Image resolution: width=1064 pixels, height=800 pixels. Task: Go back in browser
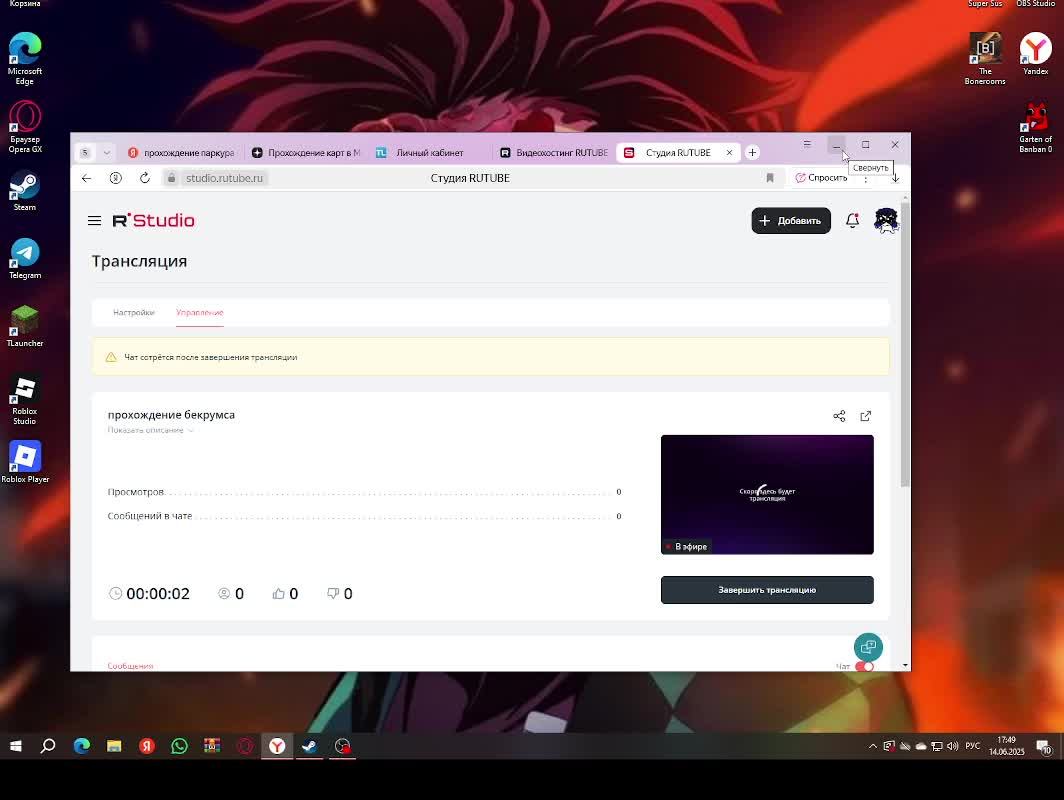point(86,178)
